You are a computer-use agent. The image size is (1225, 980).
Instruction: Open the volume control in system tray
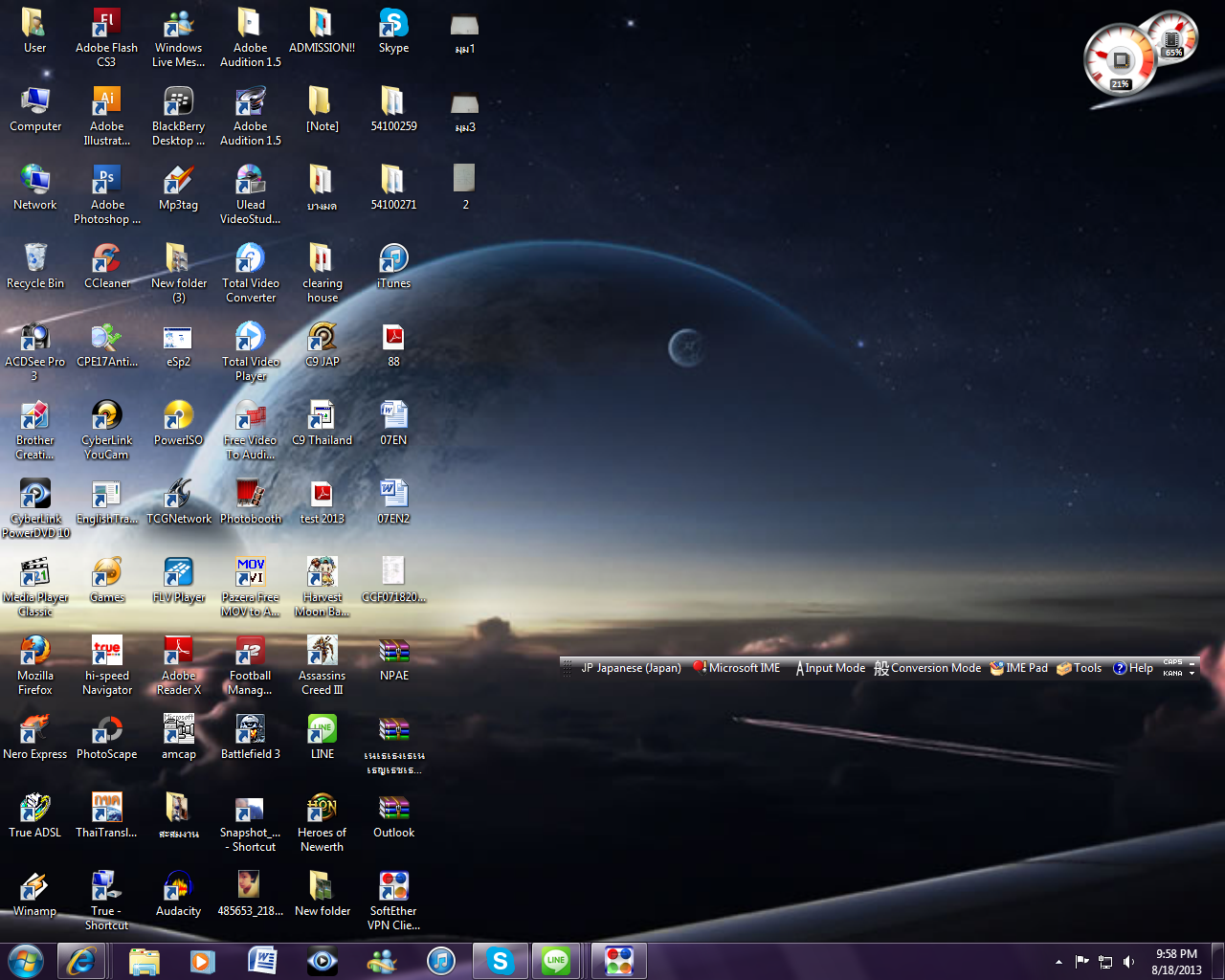[1128, 962]
